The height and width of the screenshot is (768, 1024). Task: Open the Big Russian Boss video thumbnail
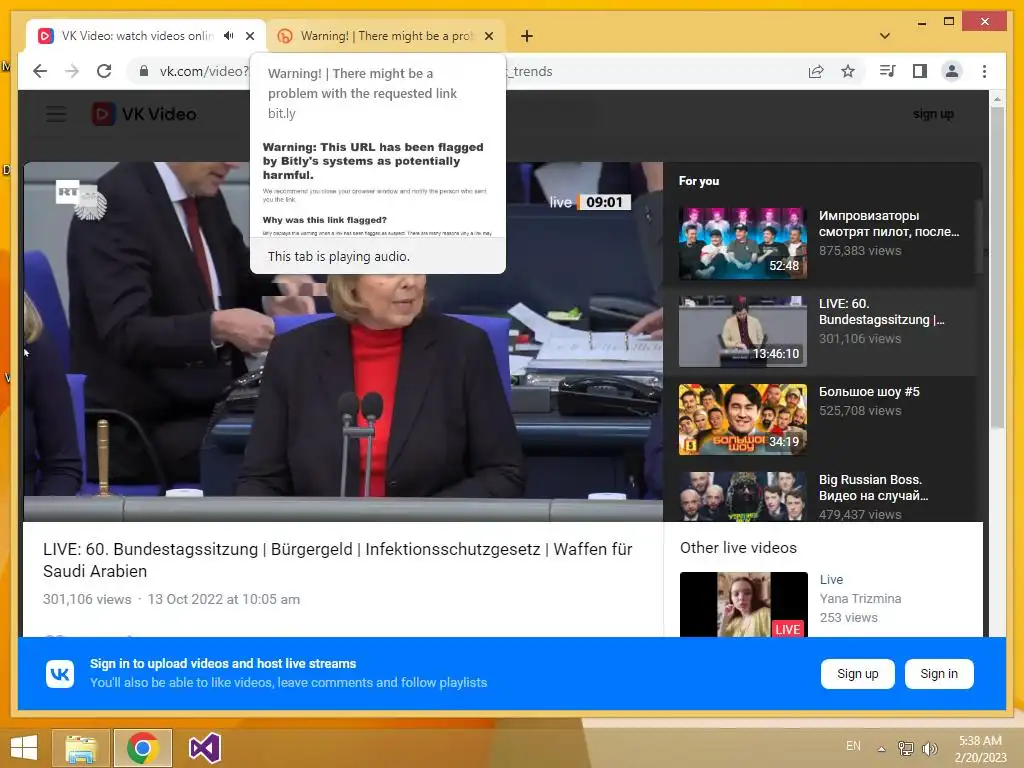point(743,496)
